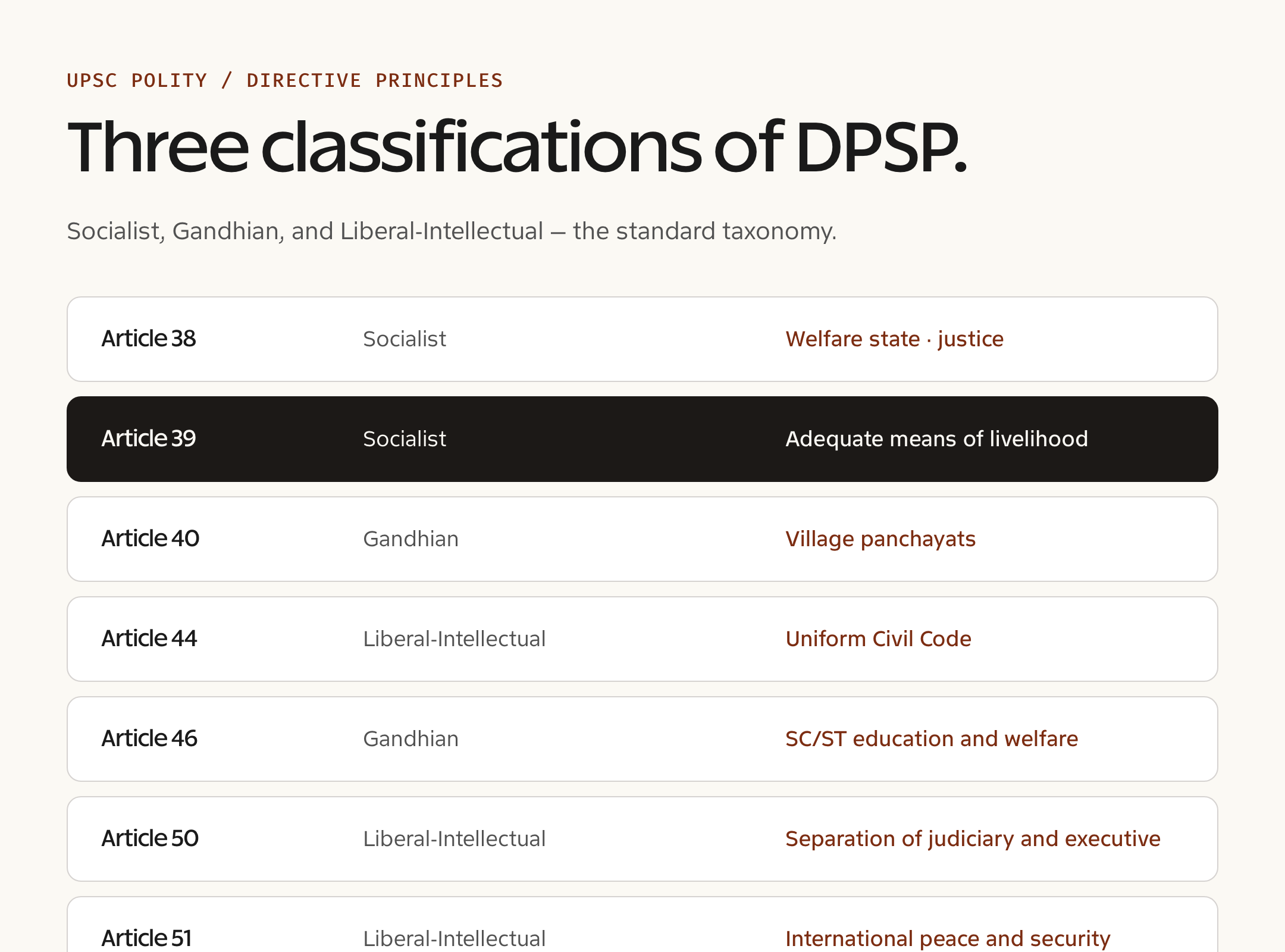Click 'SC/ST education and welfare' text
Screen dimensions: 1285x952
click(x=932, y=739)
